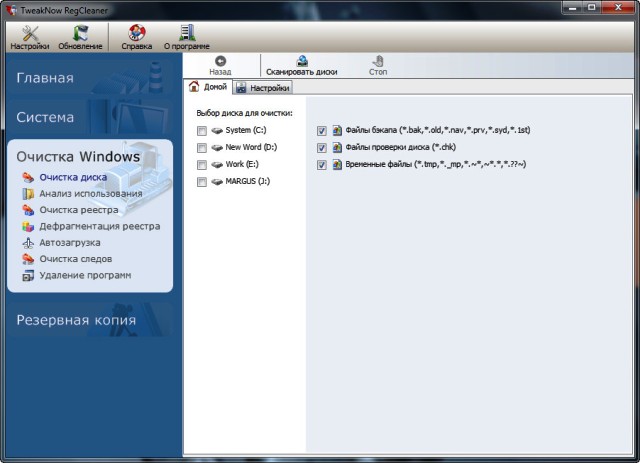Go back with the Назад arrow

(220, 66)
